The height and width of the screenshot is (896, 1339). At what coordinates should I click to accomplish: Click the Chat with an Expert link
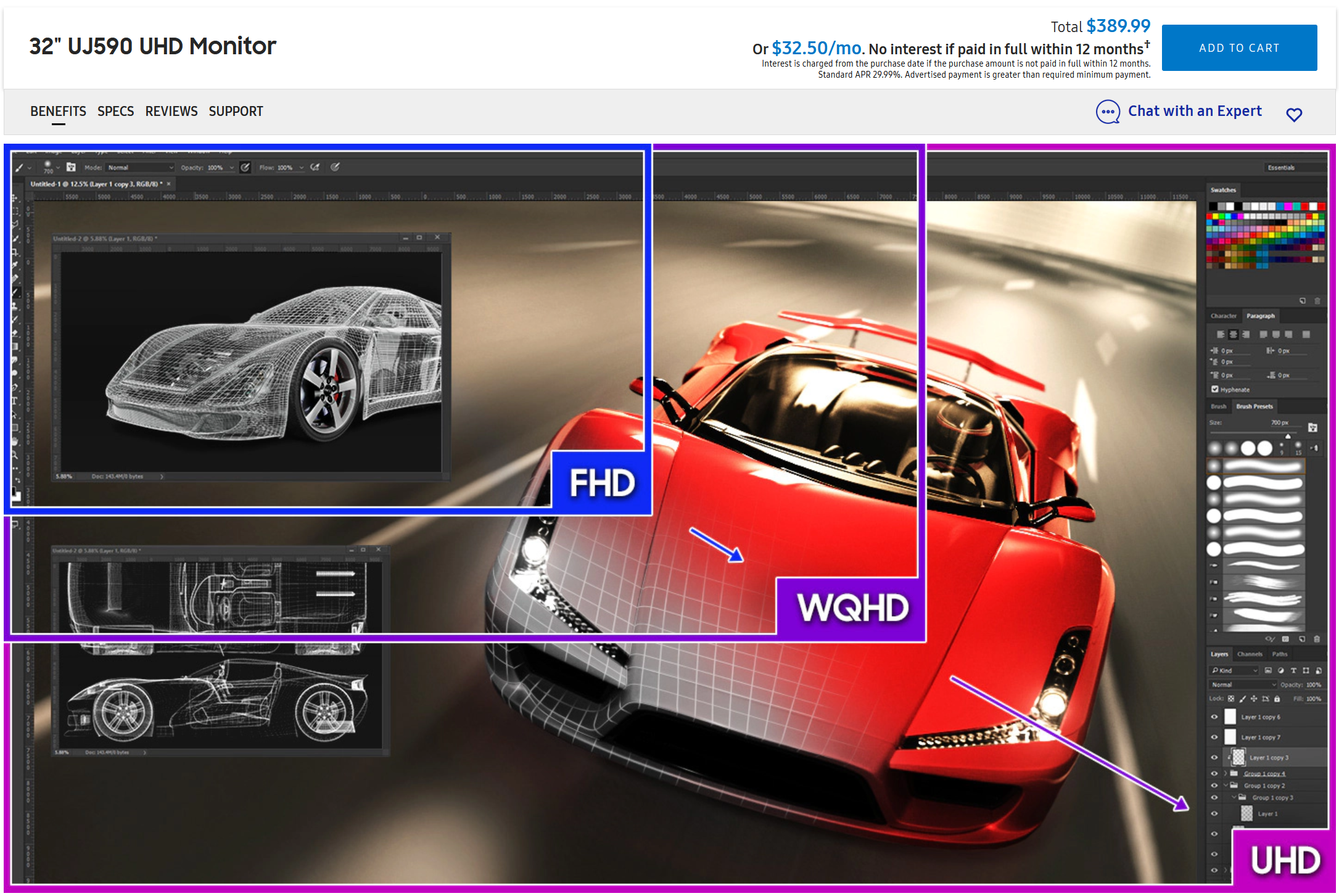tap(1194, 112)
